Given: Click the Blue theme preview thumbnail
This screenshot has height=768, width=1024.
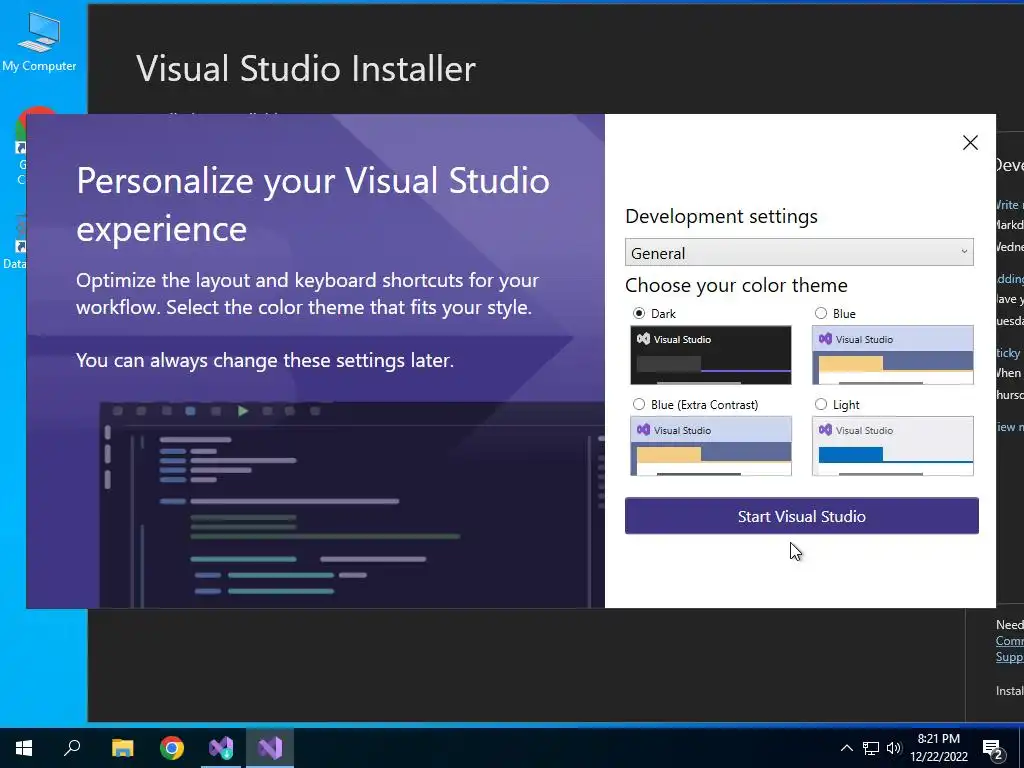Looking at the screenshot, I should click(893, 355).
